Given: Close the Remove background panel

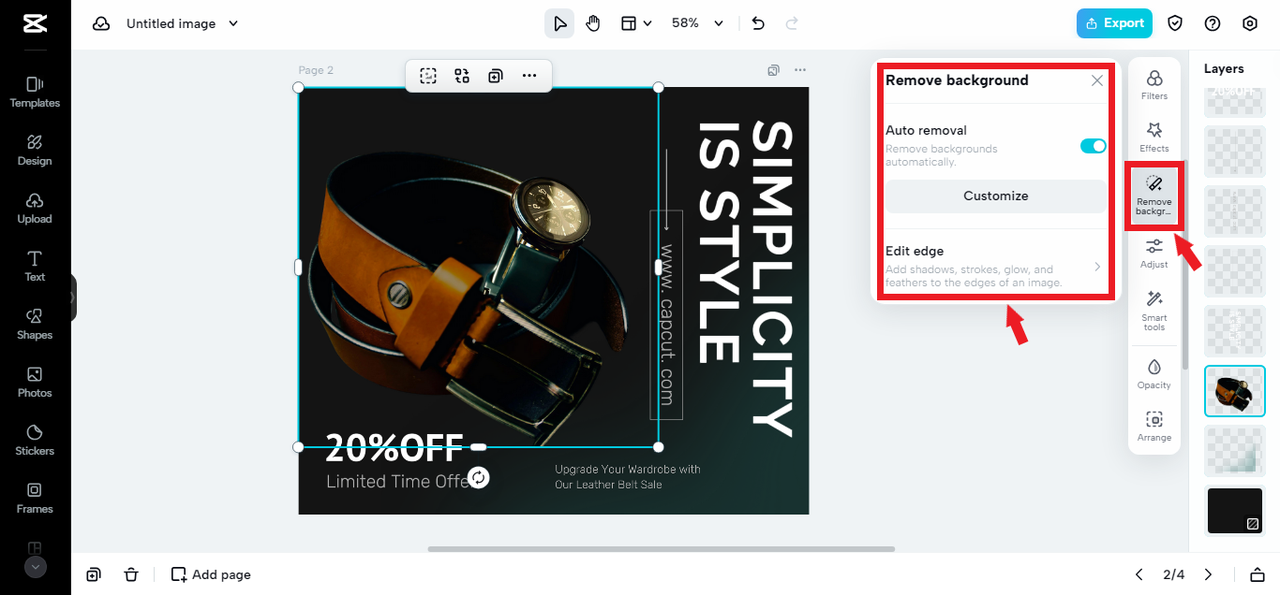Looking at the screenshot, I should 1097,80.
